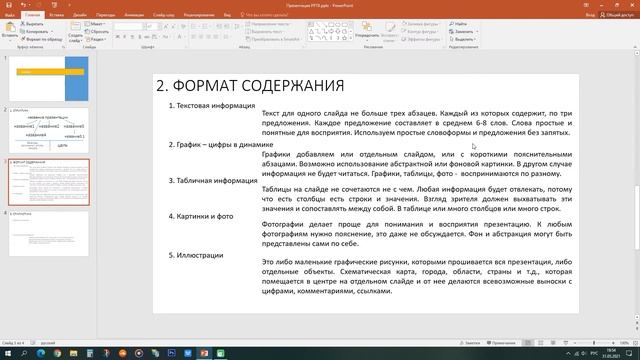
Task: Switch to the Insert (Вставка) tab
Action: pyautogui.click(x=56, y=15)
